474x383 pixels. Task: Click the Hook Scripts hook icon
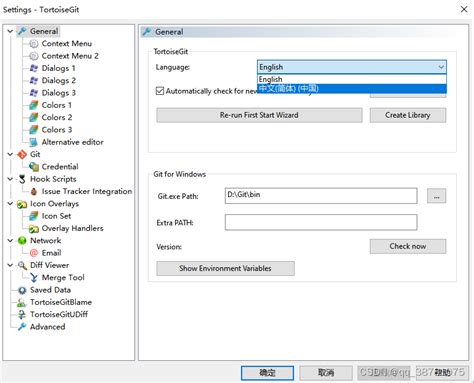point(22,179)
